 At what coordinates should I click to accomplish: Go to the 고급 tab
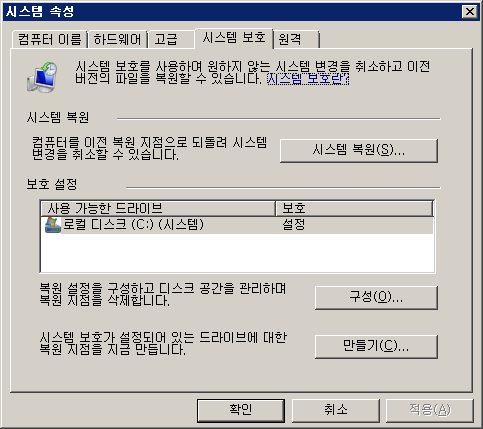pyautogui.click(x=171, y=40)
